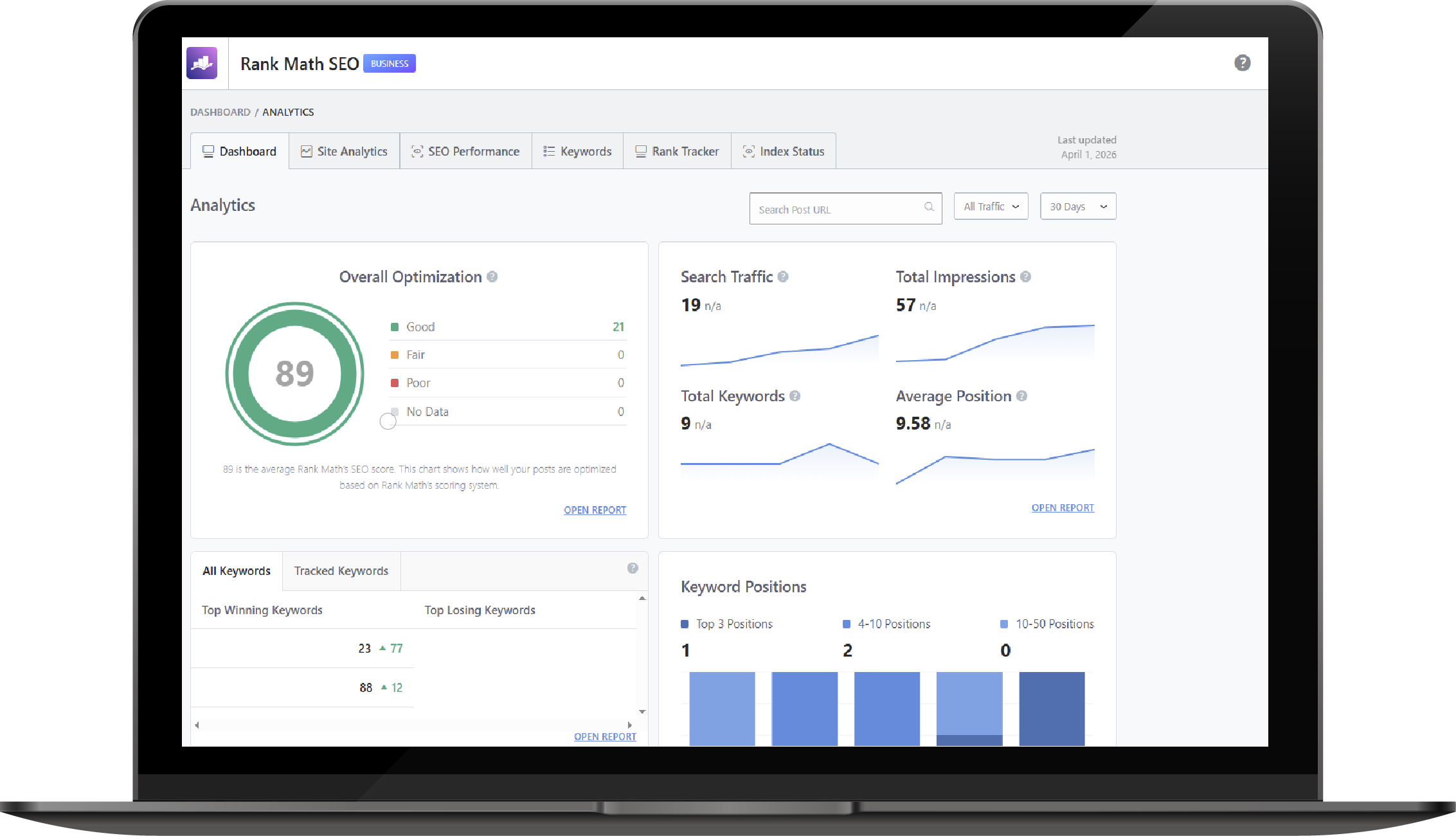
Task: Open the Rank Tracker tab
Action: tap(677, 152)
